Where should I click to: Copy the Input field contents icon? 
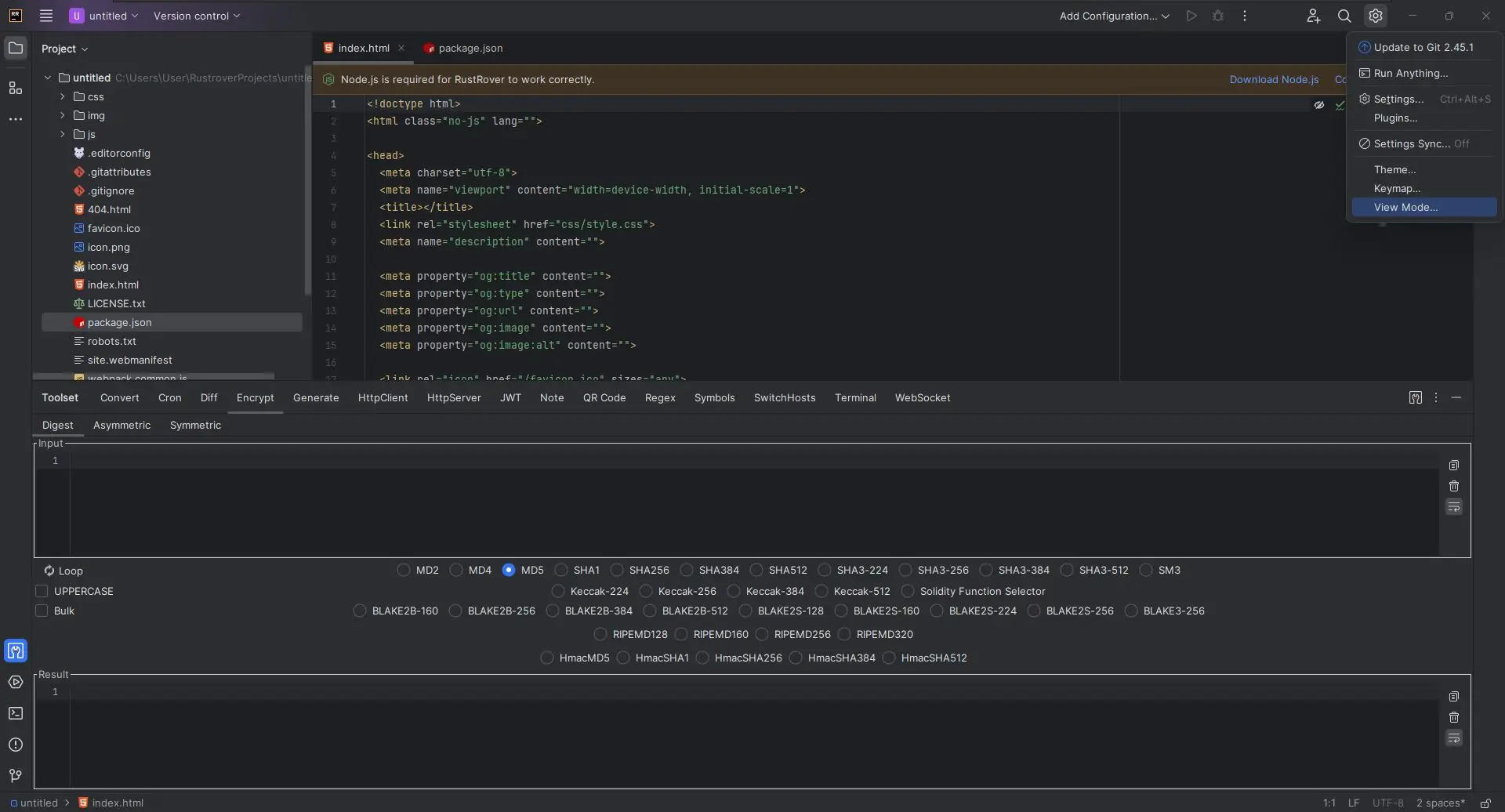1454,466
